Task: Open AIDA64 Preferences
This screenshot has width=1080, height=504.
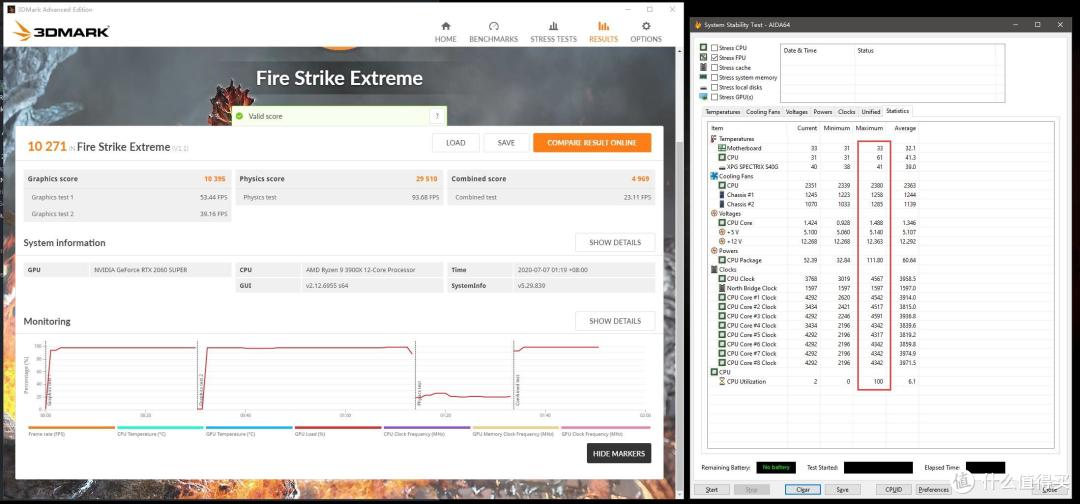Action: pyautogui.click(x=933, y=490)
